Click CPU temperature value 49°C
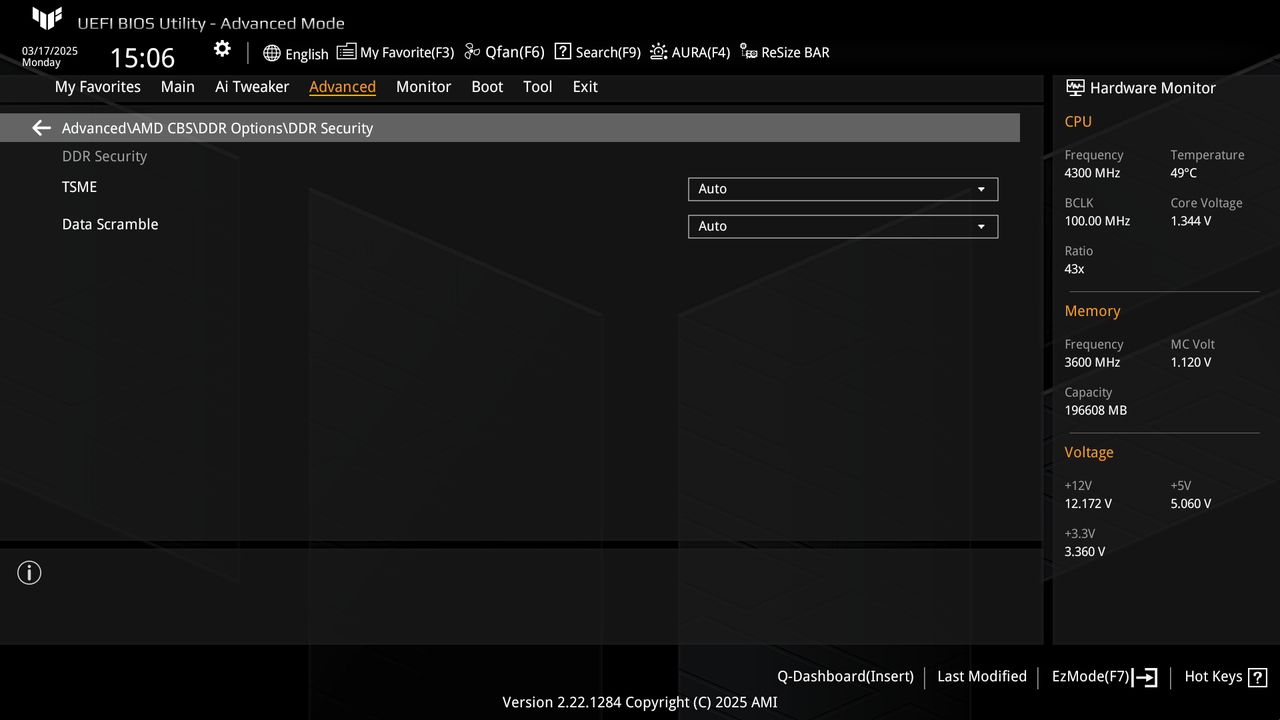 click(1184, 173)
